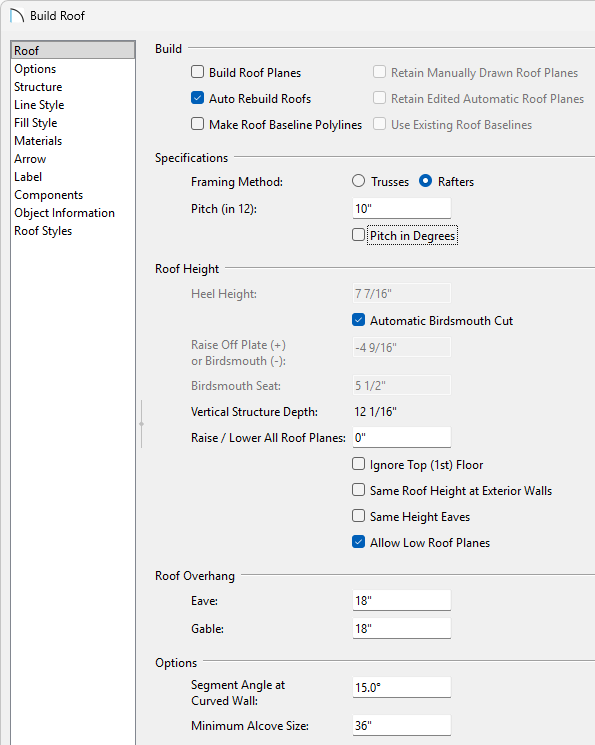Enable Same Roof Height at Exterior Walls
The height and width of the screenshot is (745, 595).
coord(358,490)
